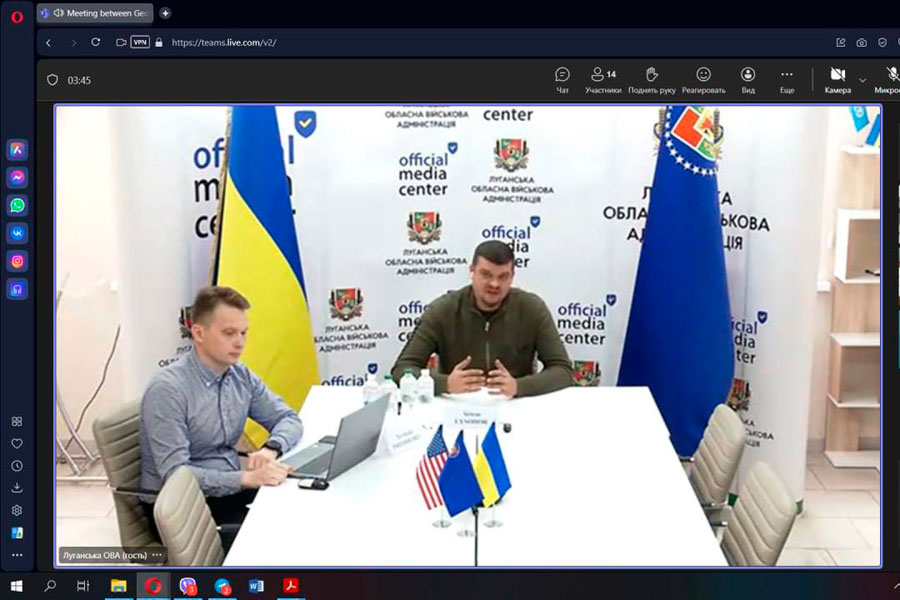Screen dimensions: 900x600
Task: Open sidebar setup three dots
Action: pyautogui.click(x=17, y=555)
